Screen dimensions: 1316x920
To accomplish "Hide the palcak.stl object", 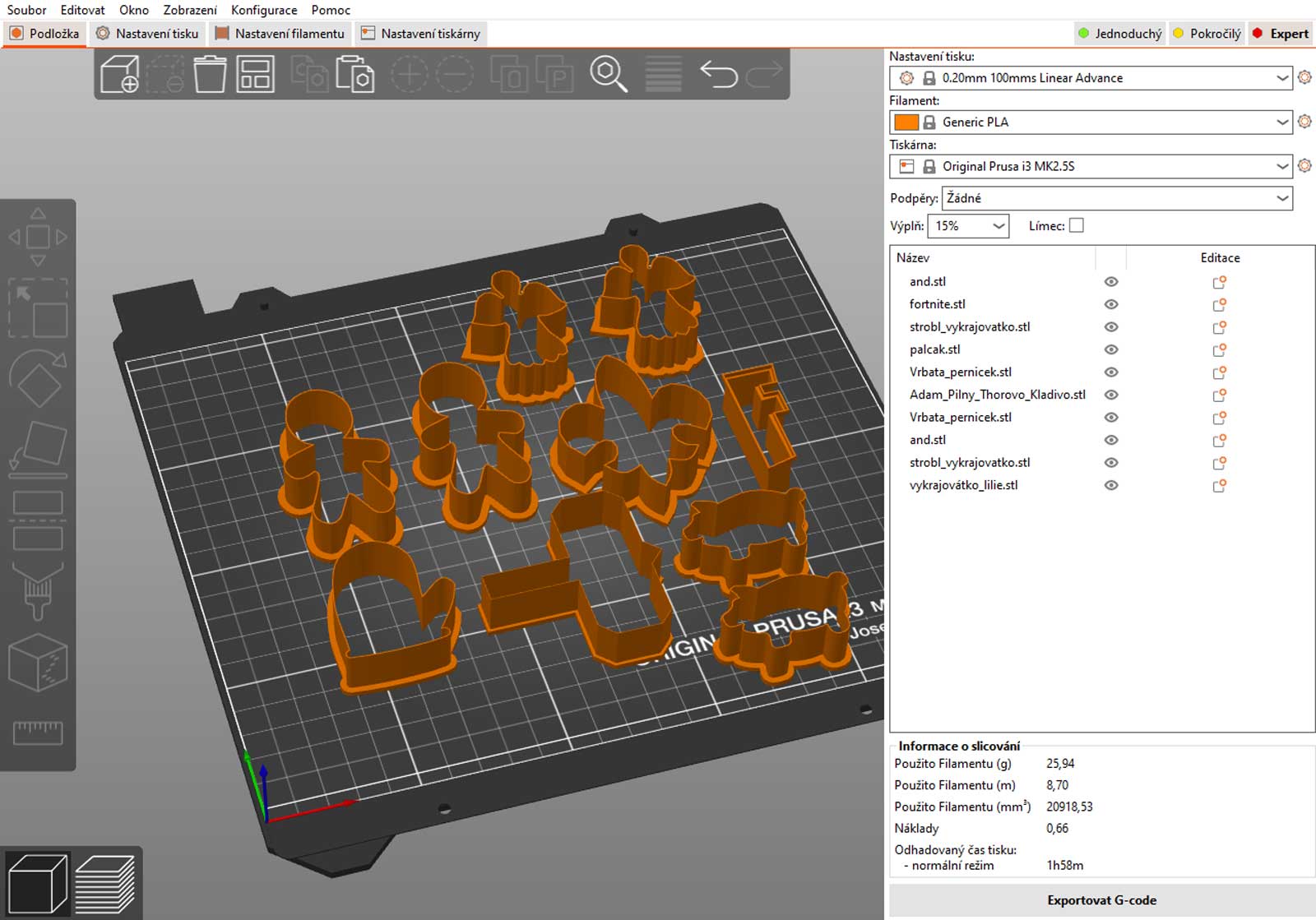I will coord(1111,349).
